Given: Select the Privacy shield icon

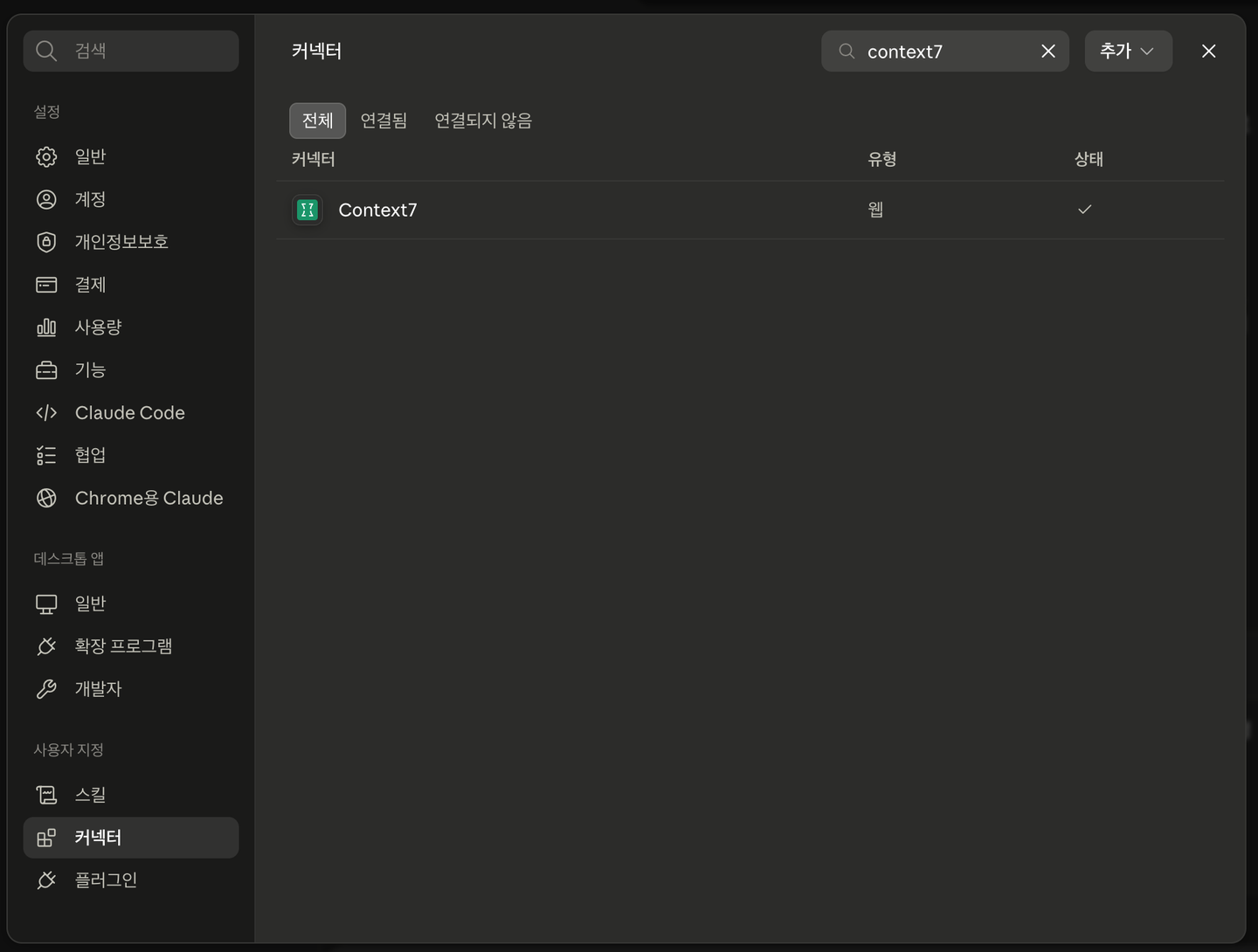Looking at the screenshot, I should (x=46, y=242).
